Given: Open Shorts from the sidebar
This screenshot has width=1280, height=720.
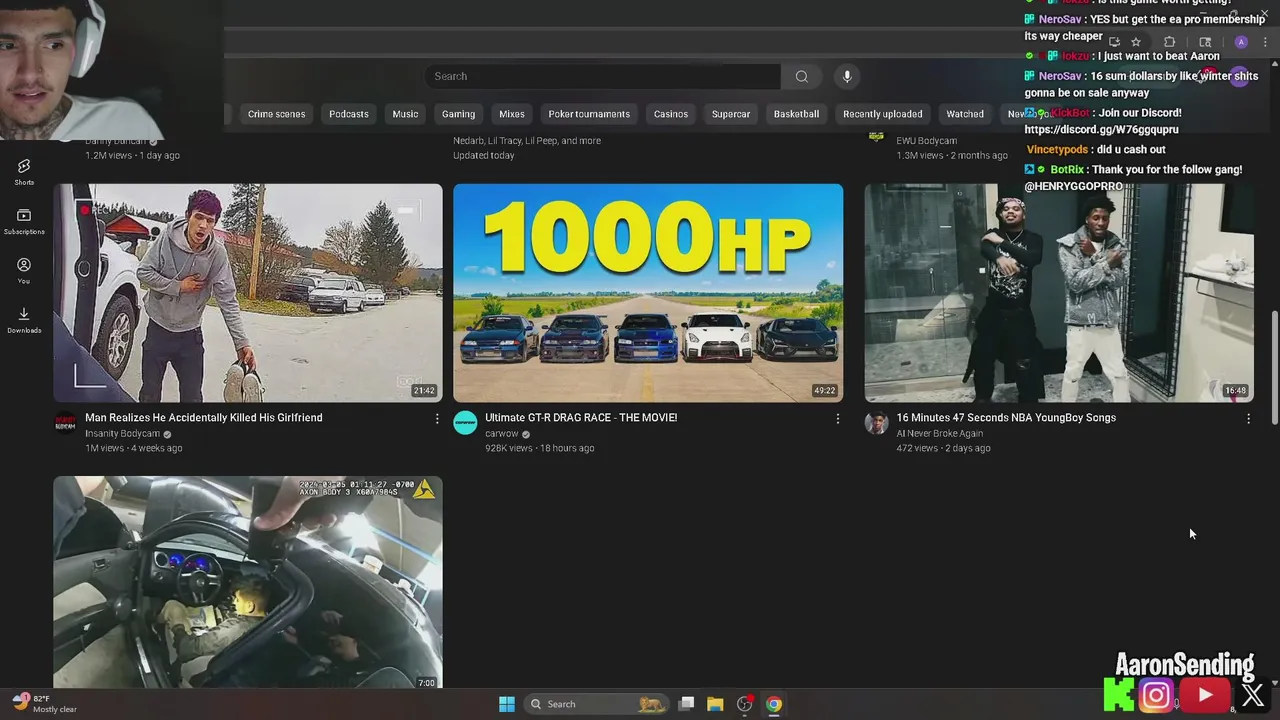Looking at the screenshot, I should point(24,172).
